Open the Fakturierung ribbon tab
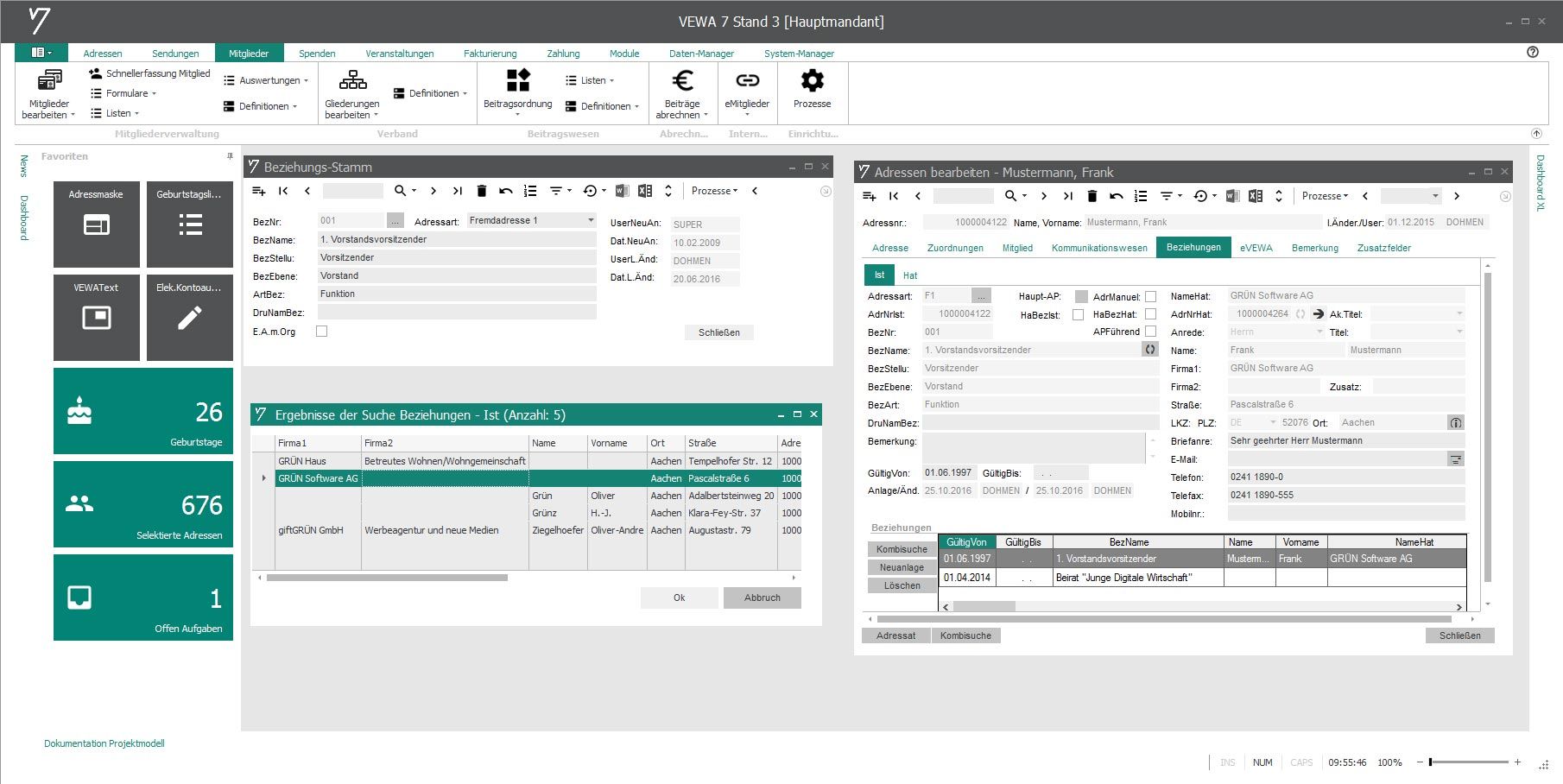 pyautogui.click(x=490, y=54)
